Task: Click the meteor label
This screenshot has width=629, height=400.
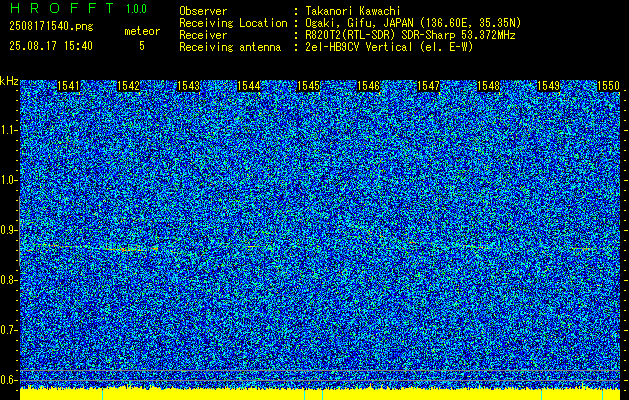Action: 142,31
